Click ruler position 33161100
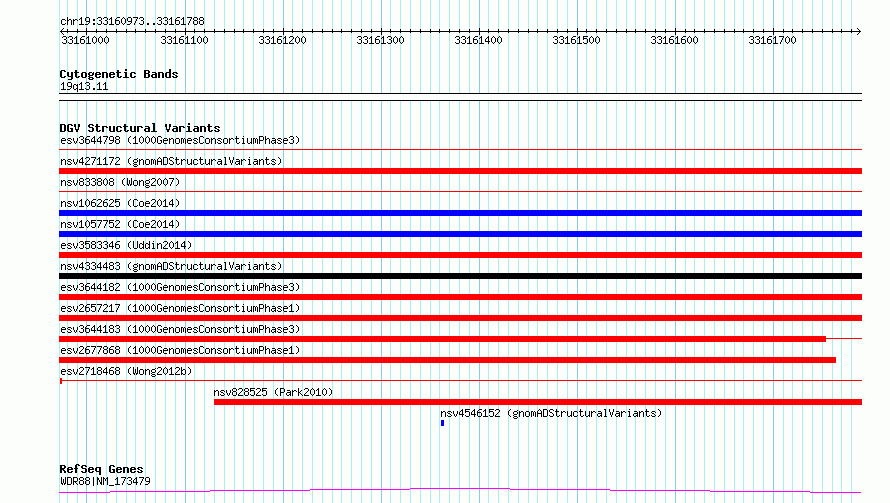 (184, 40)
